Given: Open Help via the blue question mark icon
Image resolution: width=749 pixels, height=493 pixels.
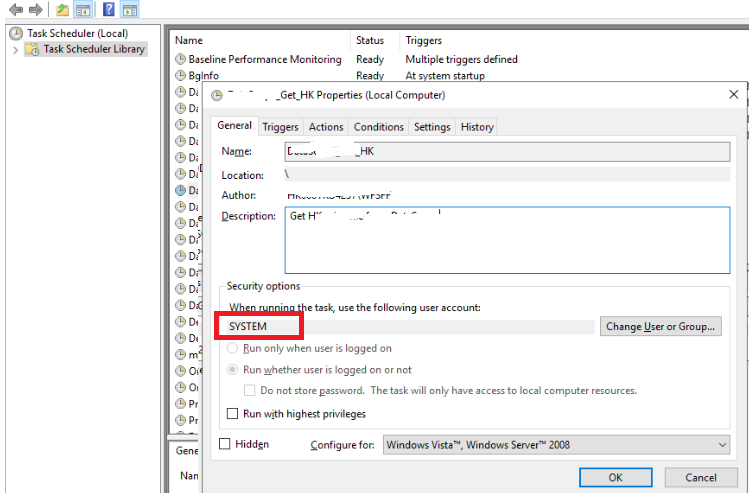Looking at the screenshot, I should point(108,10).
